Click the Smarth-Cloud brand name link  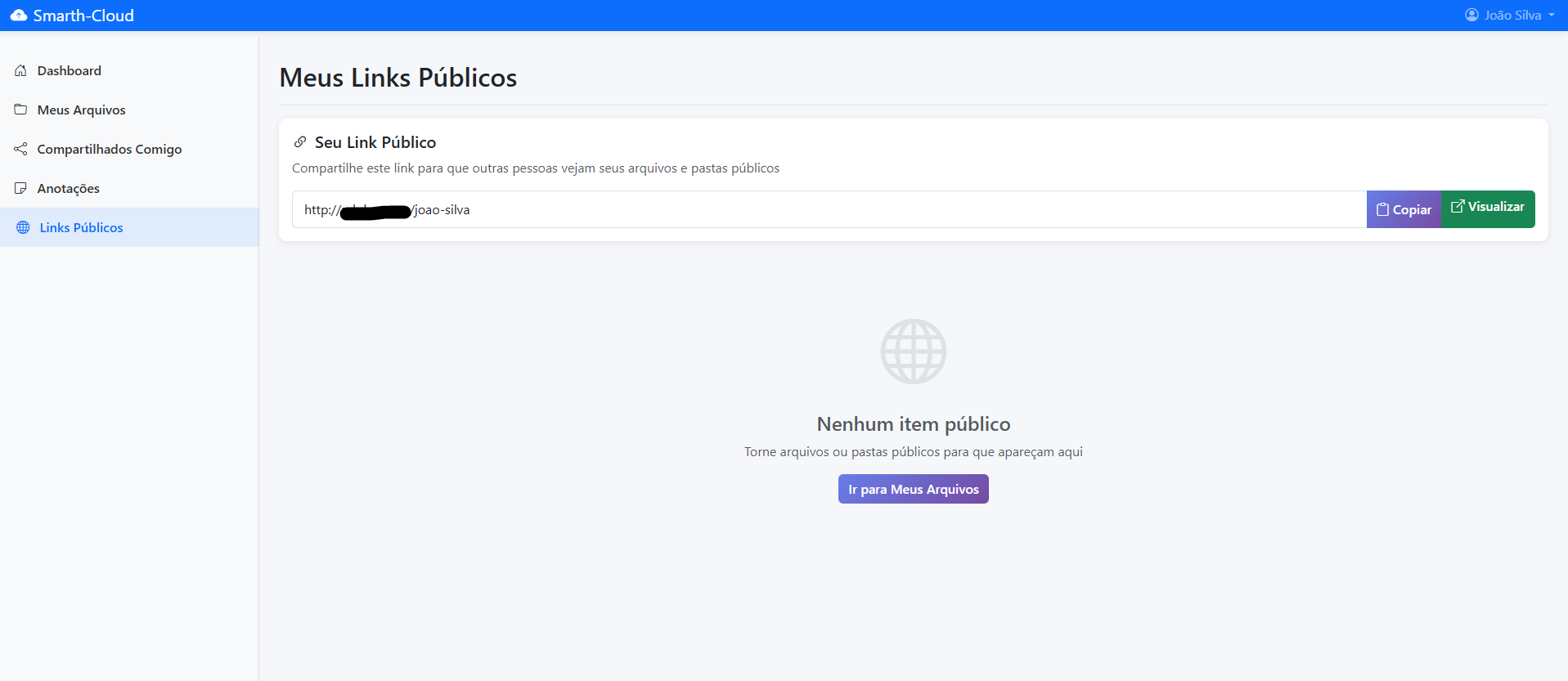(x=83, y=16)
